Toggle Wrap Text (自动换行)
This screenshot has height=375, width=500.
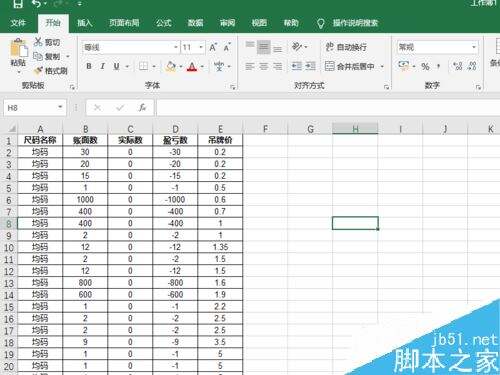click(346, 47)
